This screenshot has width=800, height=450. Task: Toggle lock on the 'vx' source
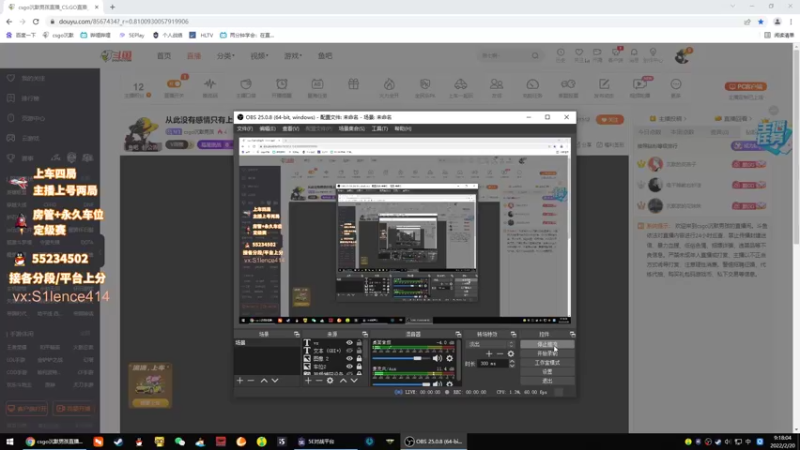(x=359, y=343)
